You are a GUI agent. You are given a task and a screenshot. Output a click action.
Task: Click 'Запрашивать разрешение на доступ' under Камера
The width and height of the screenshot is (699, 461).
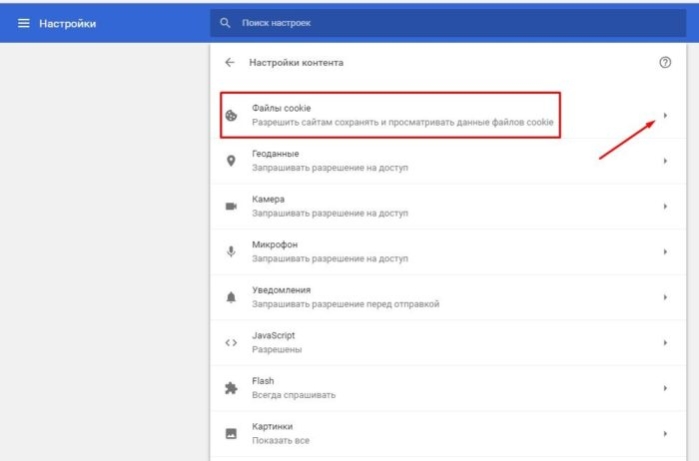click(330, 213)
